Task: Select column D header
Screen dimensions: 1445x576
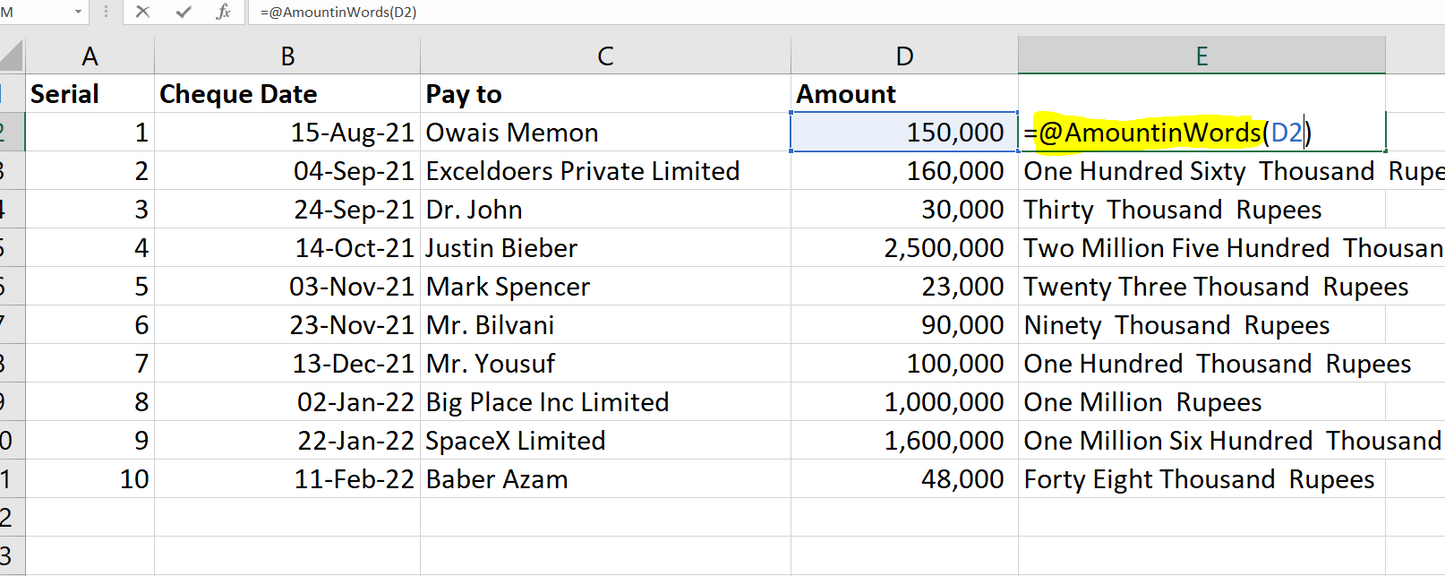Action: (904, 56)
